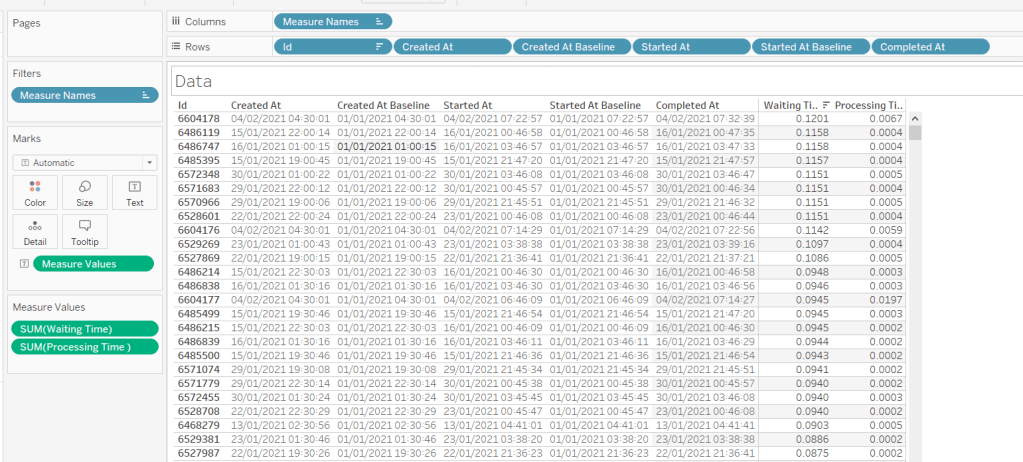Click the Text mark property button
1023x462 pixels.
(135, 192)
